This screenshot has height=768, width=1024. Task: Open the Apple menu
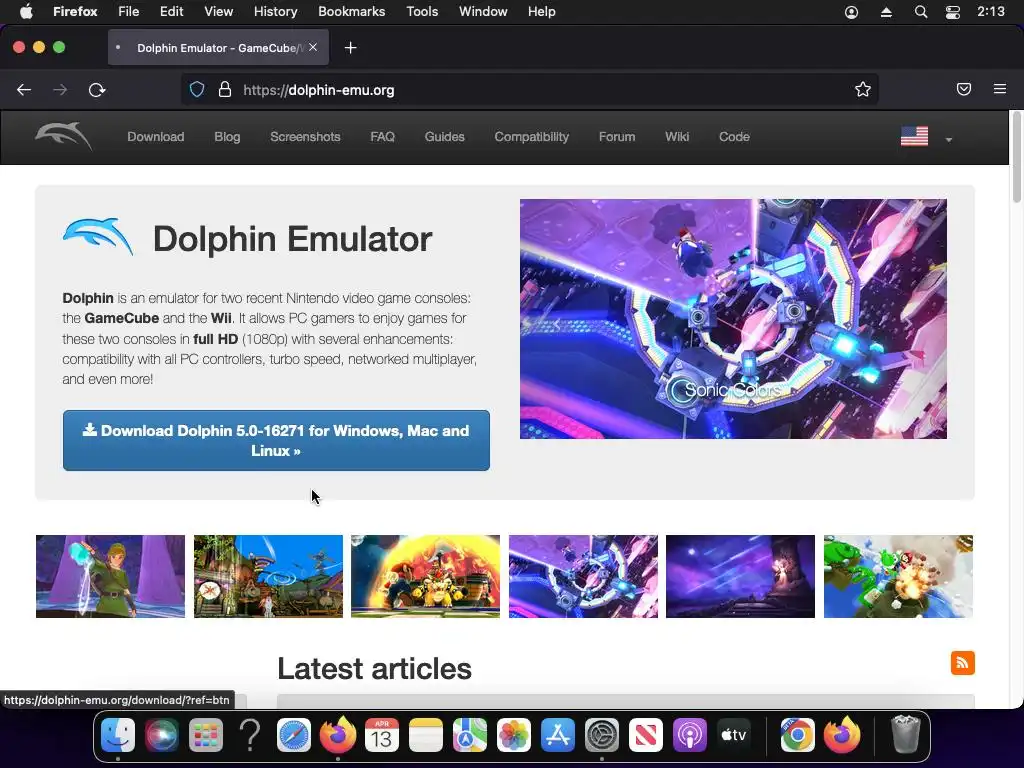(26, 11)
